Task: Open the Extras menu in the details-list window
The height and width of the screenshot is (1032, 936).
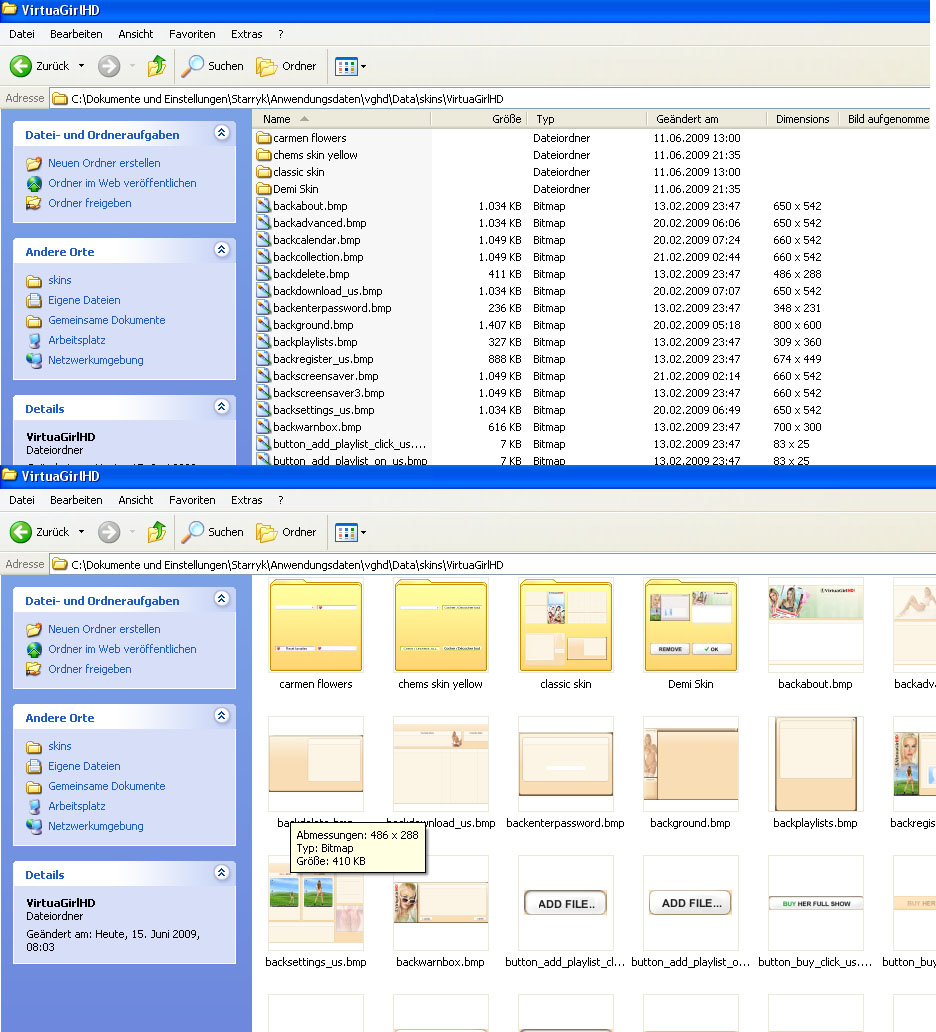Action: tap(246, 34)
